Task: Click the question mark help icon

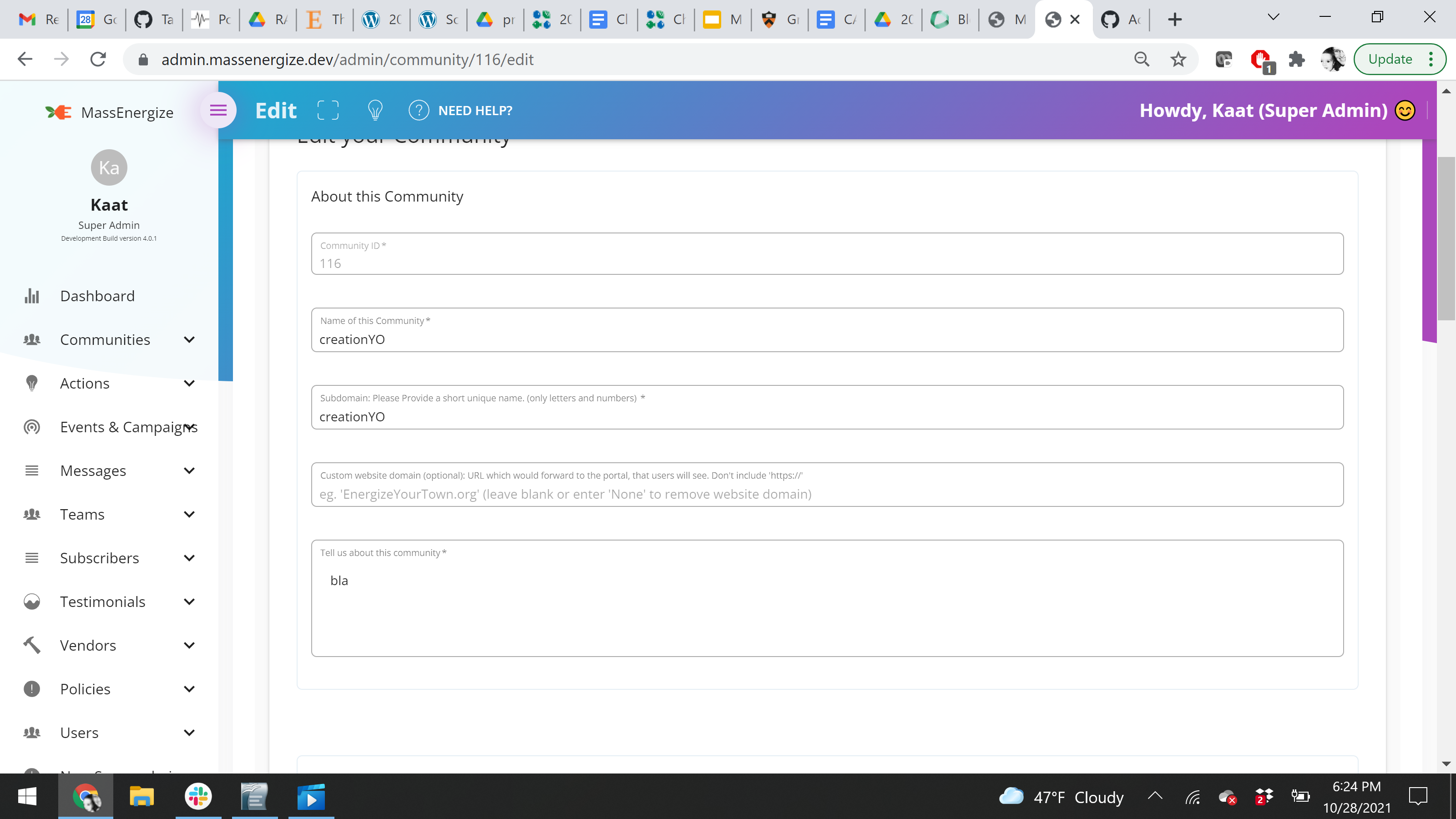Action: pos(419,110)
